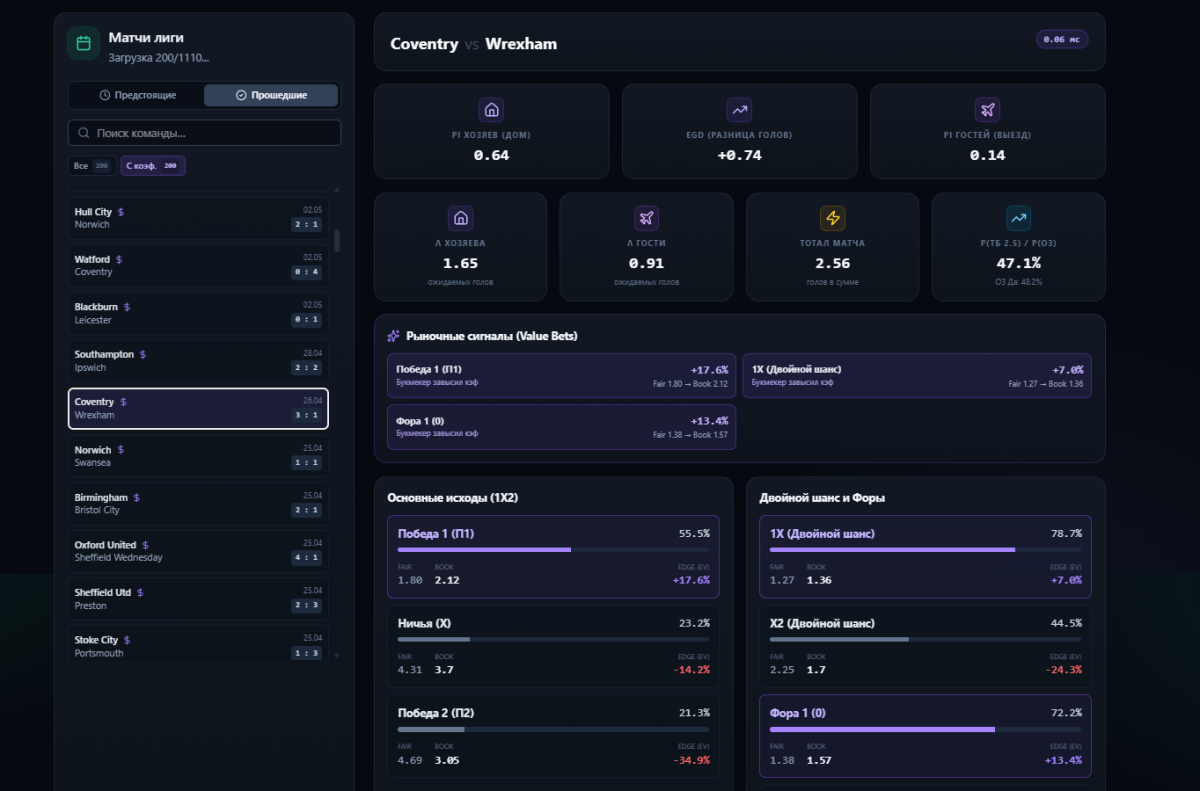Click the dollar icon next to Oxford United
Image resolution: width=1200 pixels, height=791 pixels.
pyautogui.click(x=145, y=545)
